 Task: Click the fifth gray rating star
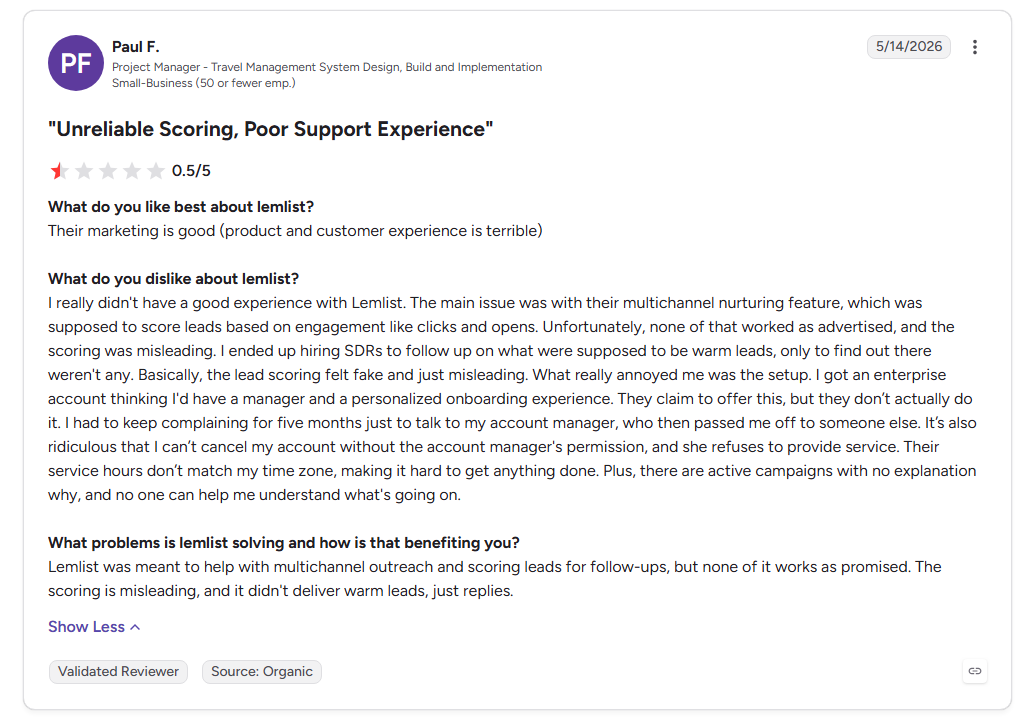pyautogui.click(x=155, y=171)
